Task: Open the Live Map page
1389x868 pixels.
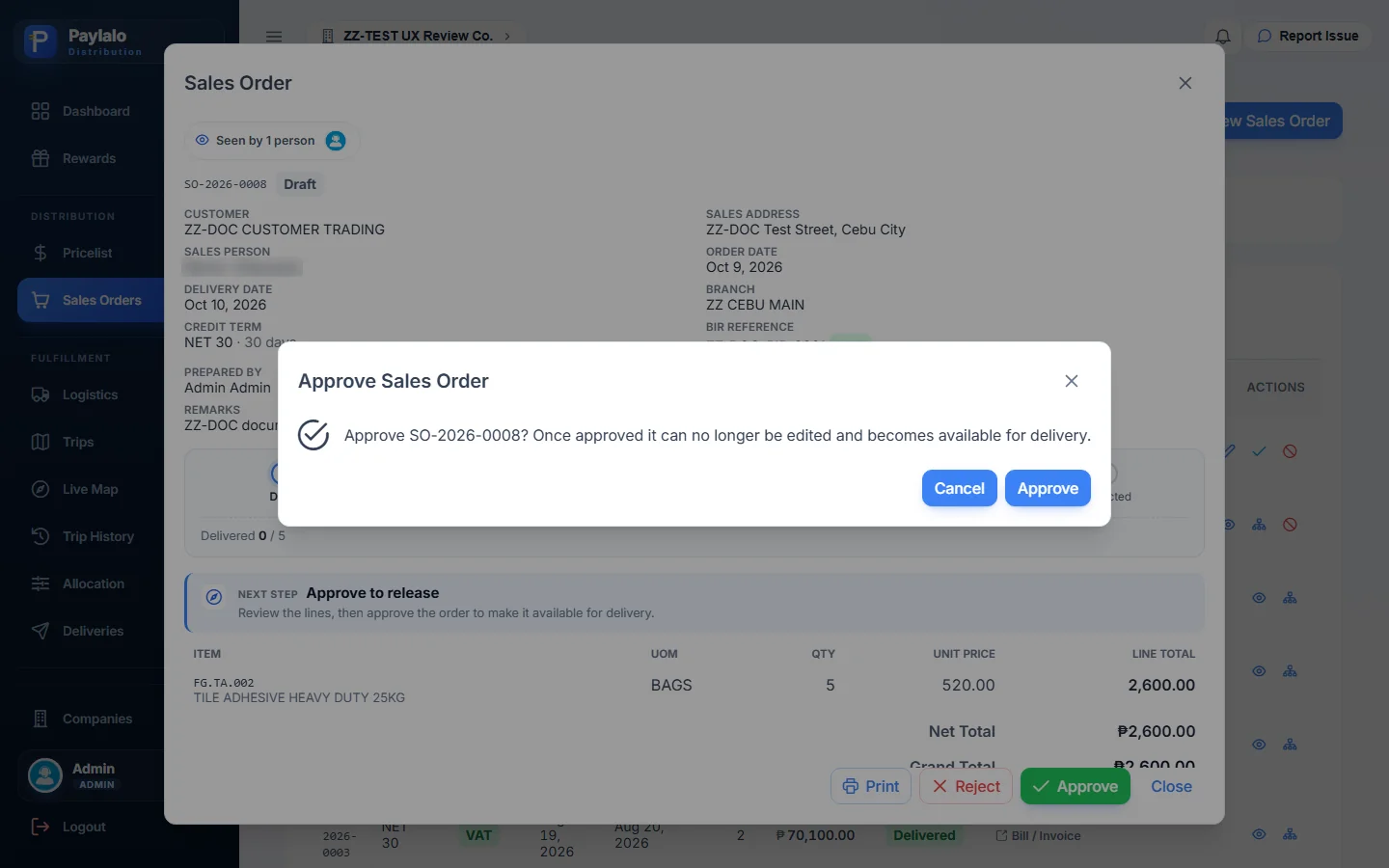Action: tap(92, 489)
